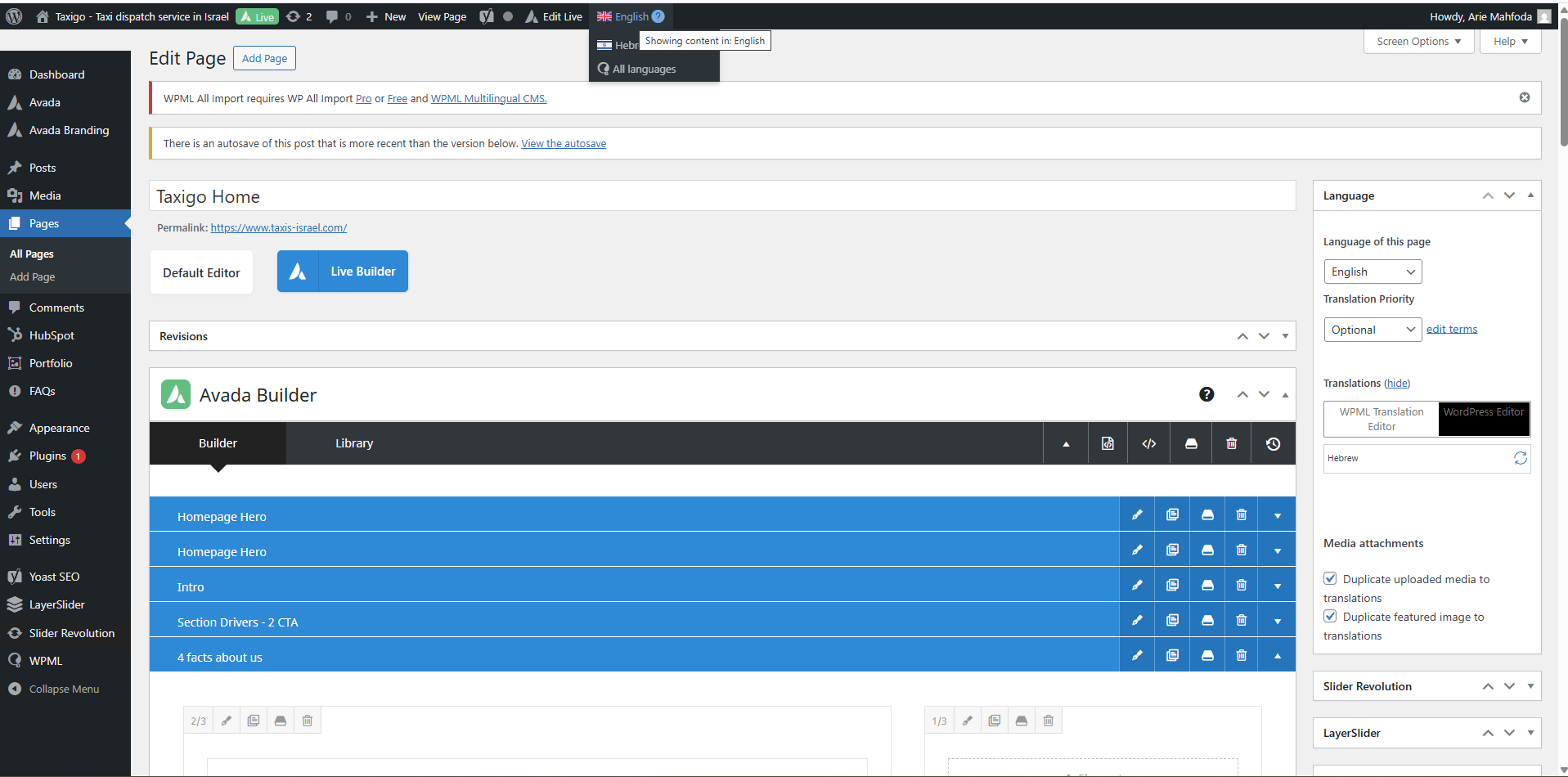
Task: Dismiss the WPML All Import notice
Action: tap(1525, 97)
